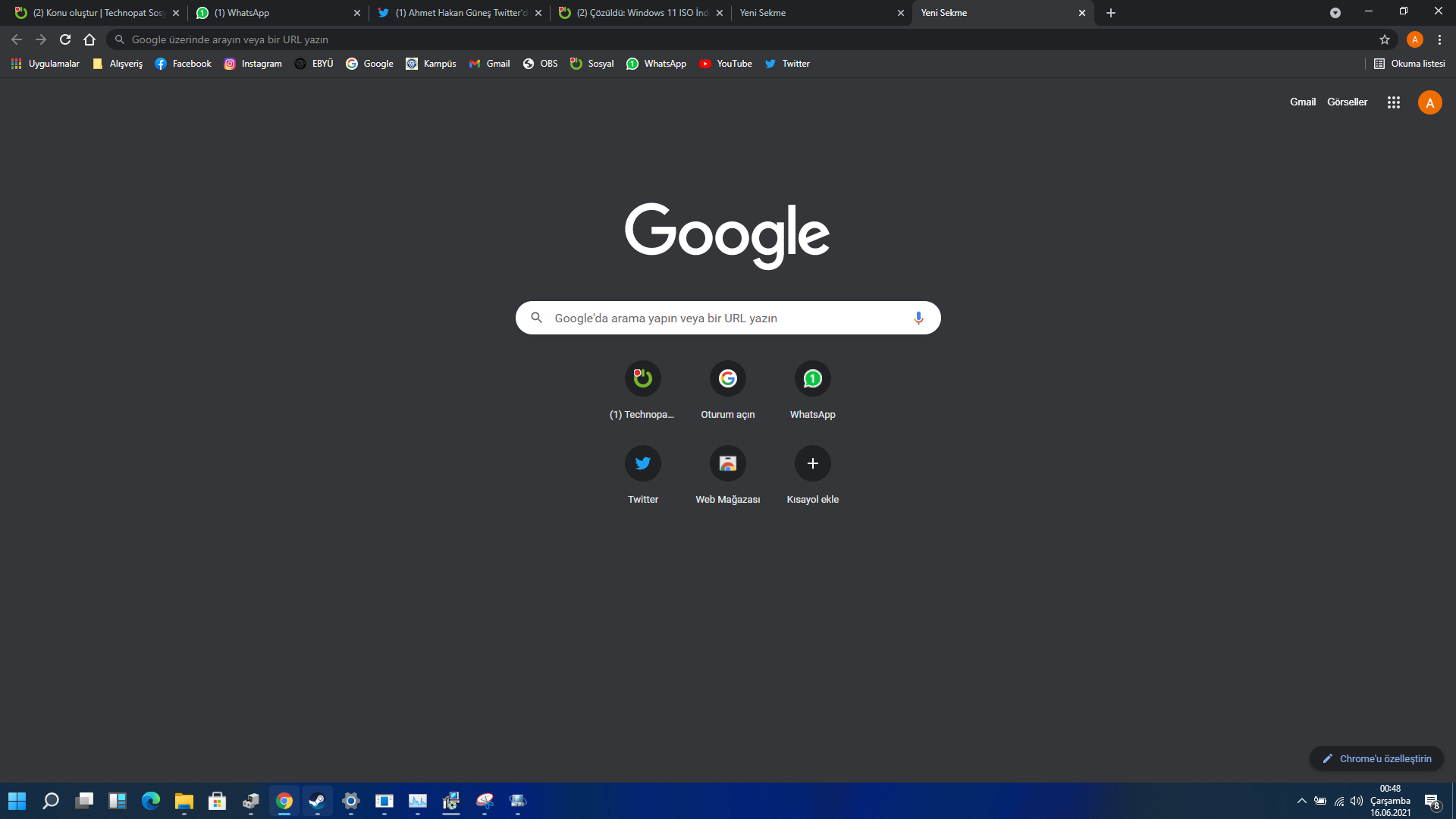Open the Twitter shortcut tile
The height and width of the screenshot is (819, 1456).
click(642, 463)
